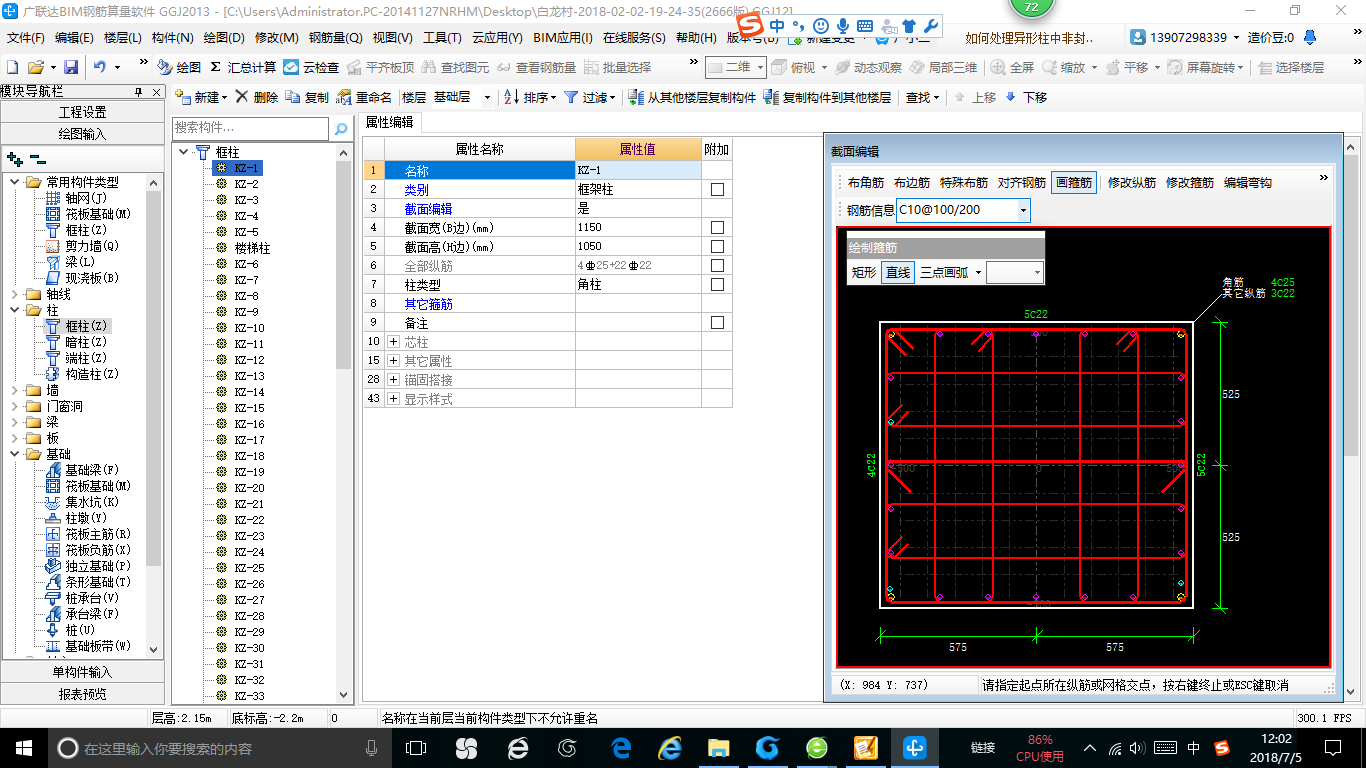Click the 单构件输入 button
This screenshot has height=768, width=1366.
click(x=82, y=672)
